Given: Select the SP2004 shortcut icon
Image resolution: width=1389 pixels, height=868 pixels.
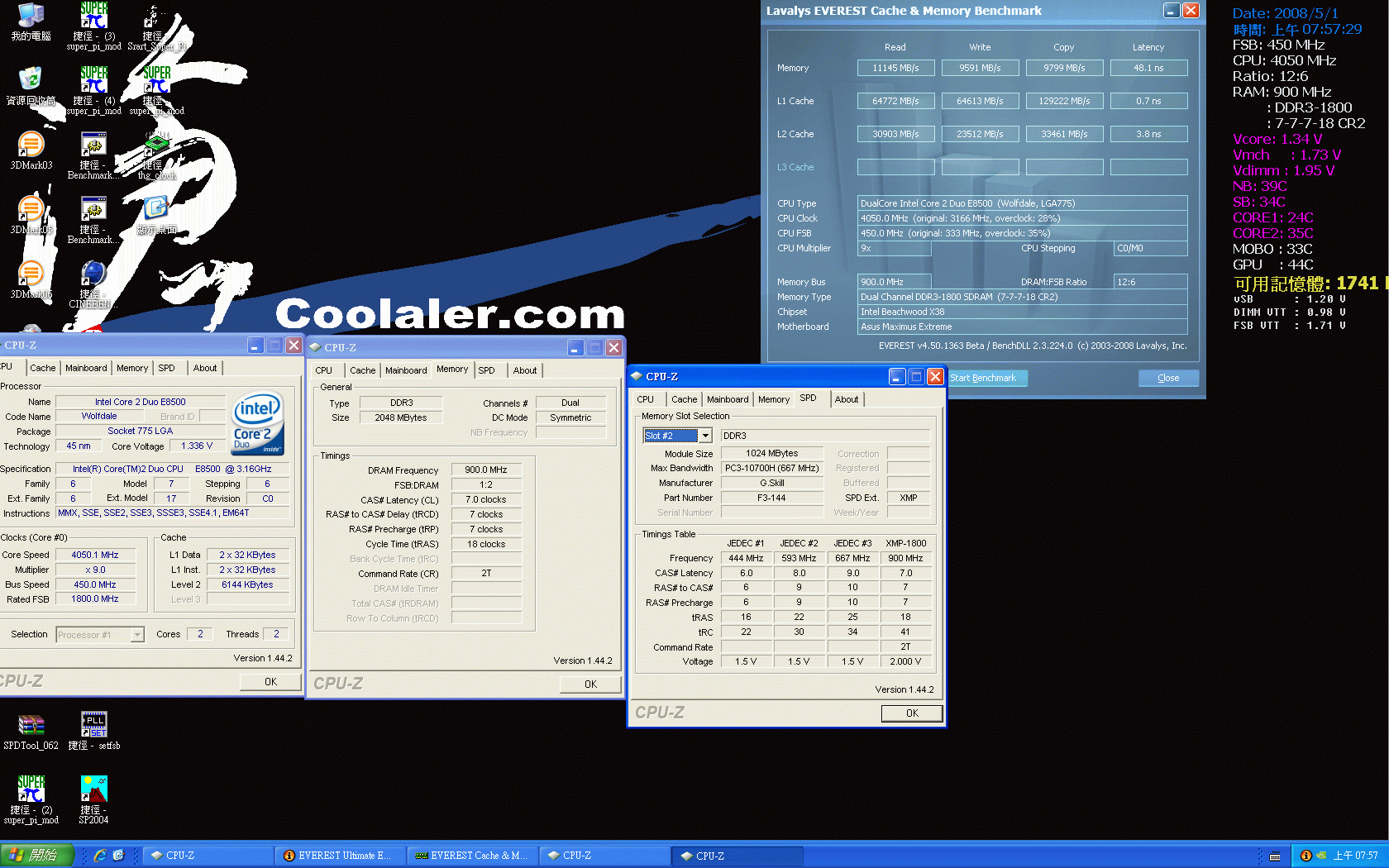Looking at the screenshot, I should tap(93, 800).
